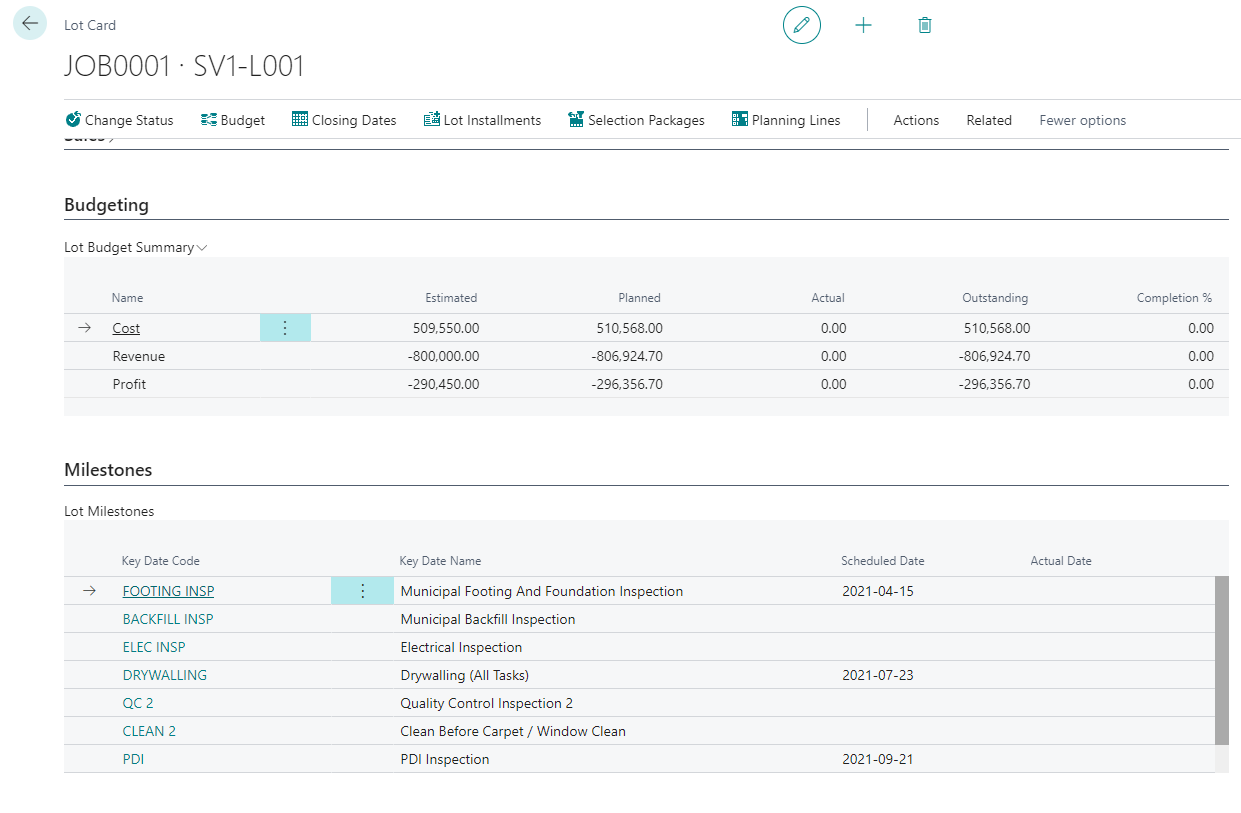The height and width of the screenshot is (813, 1241).
Task: Click the plus new record icon
Action: (x=863, y=25)
